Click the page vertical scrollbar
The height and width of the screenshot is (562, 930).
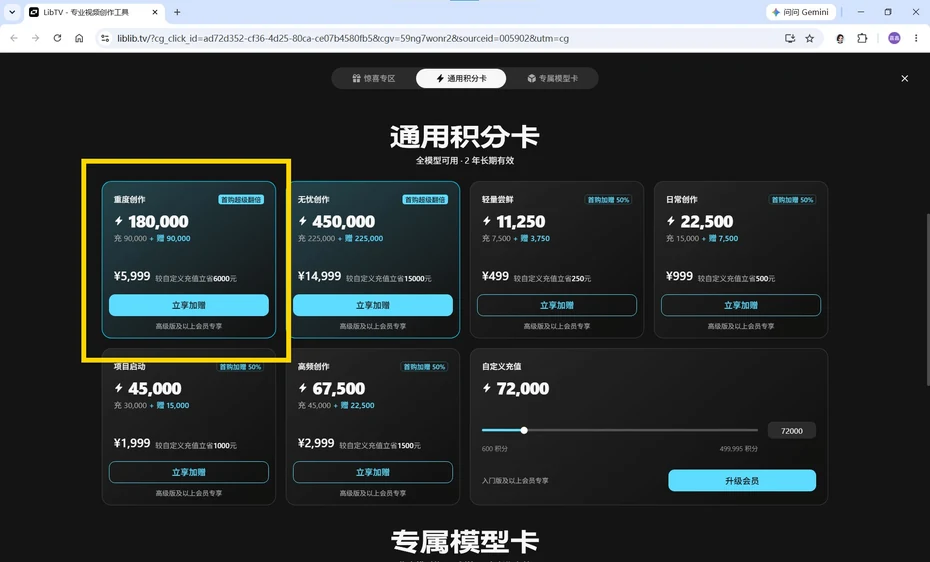(x=926, y=299)
